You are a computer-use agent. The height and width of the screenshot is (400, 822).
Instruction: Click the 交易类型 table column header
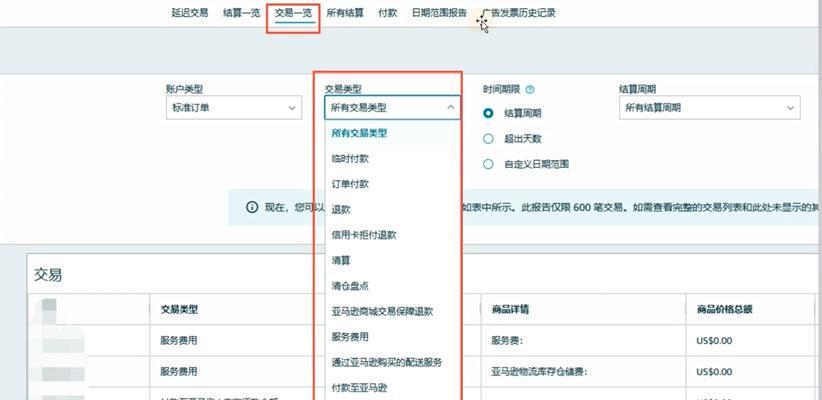[x=179, y=309]
